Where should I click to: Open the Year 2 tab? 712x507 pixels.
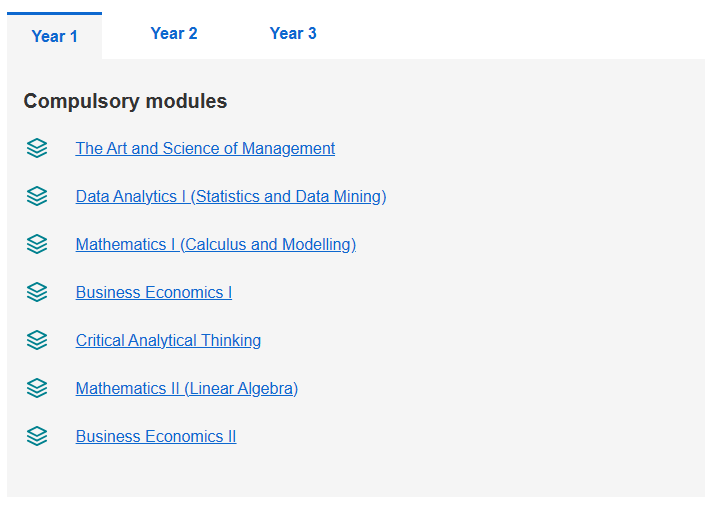(x=174, y=33)
